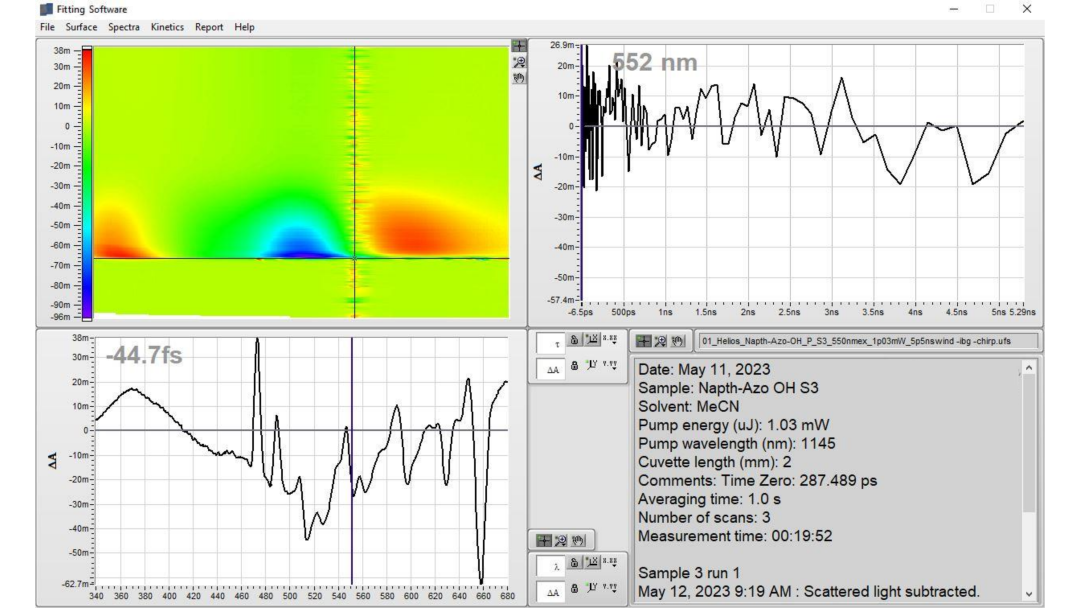Screen dimensions: 1080x608
Task: Select the crosshair cursor tool in the spectrum palette
Action: 543,541
